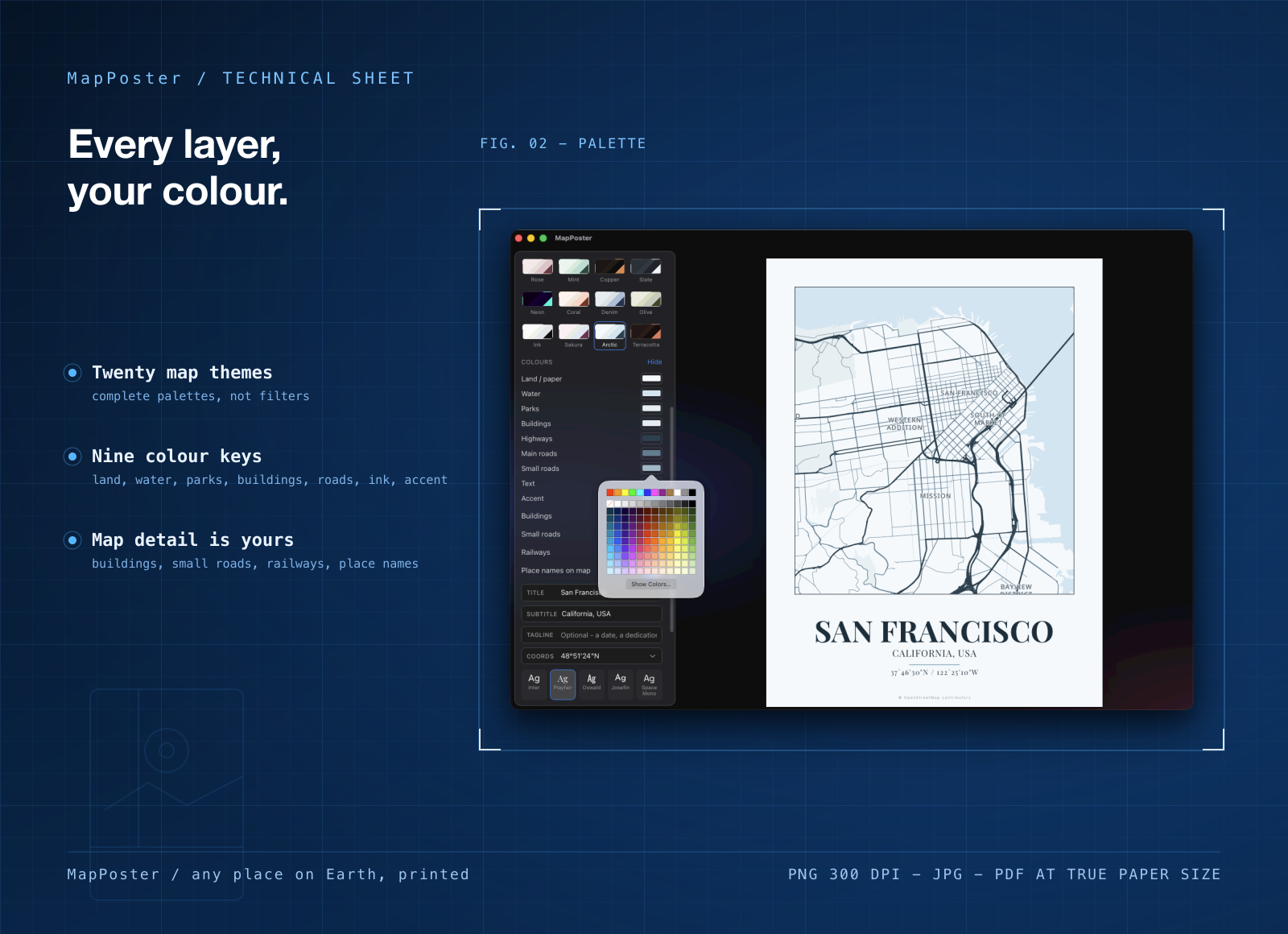This screenshot has width=1288, height=934.
Task: Click the SAN FRANCISCO title on the poster
Action: pyautogui.click(x=934, y=632)
